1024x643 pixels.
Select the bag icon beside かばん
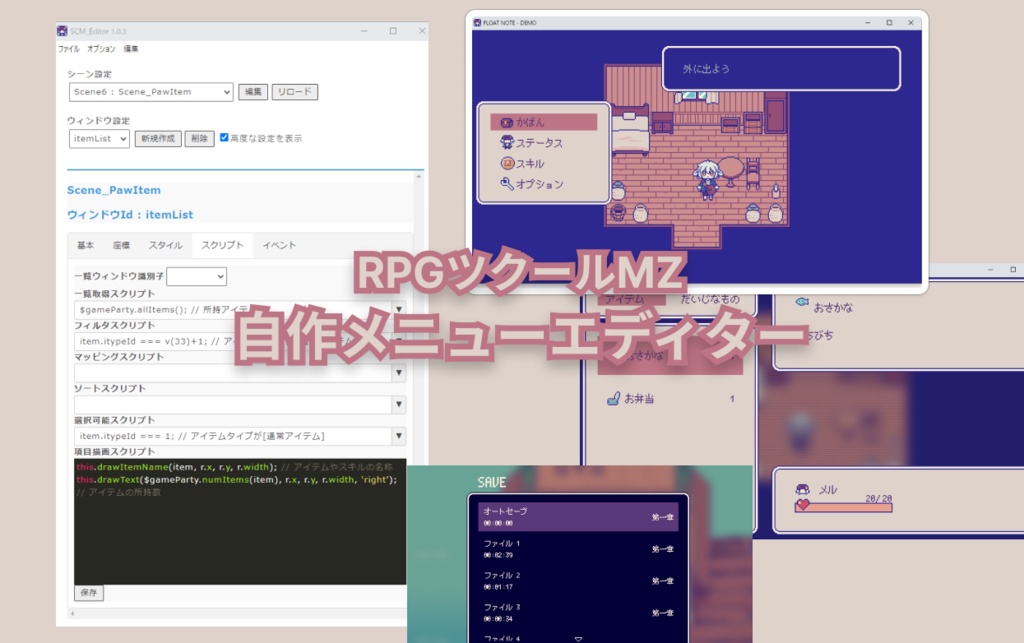pyautogui.click(x=507, y=122)
